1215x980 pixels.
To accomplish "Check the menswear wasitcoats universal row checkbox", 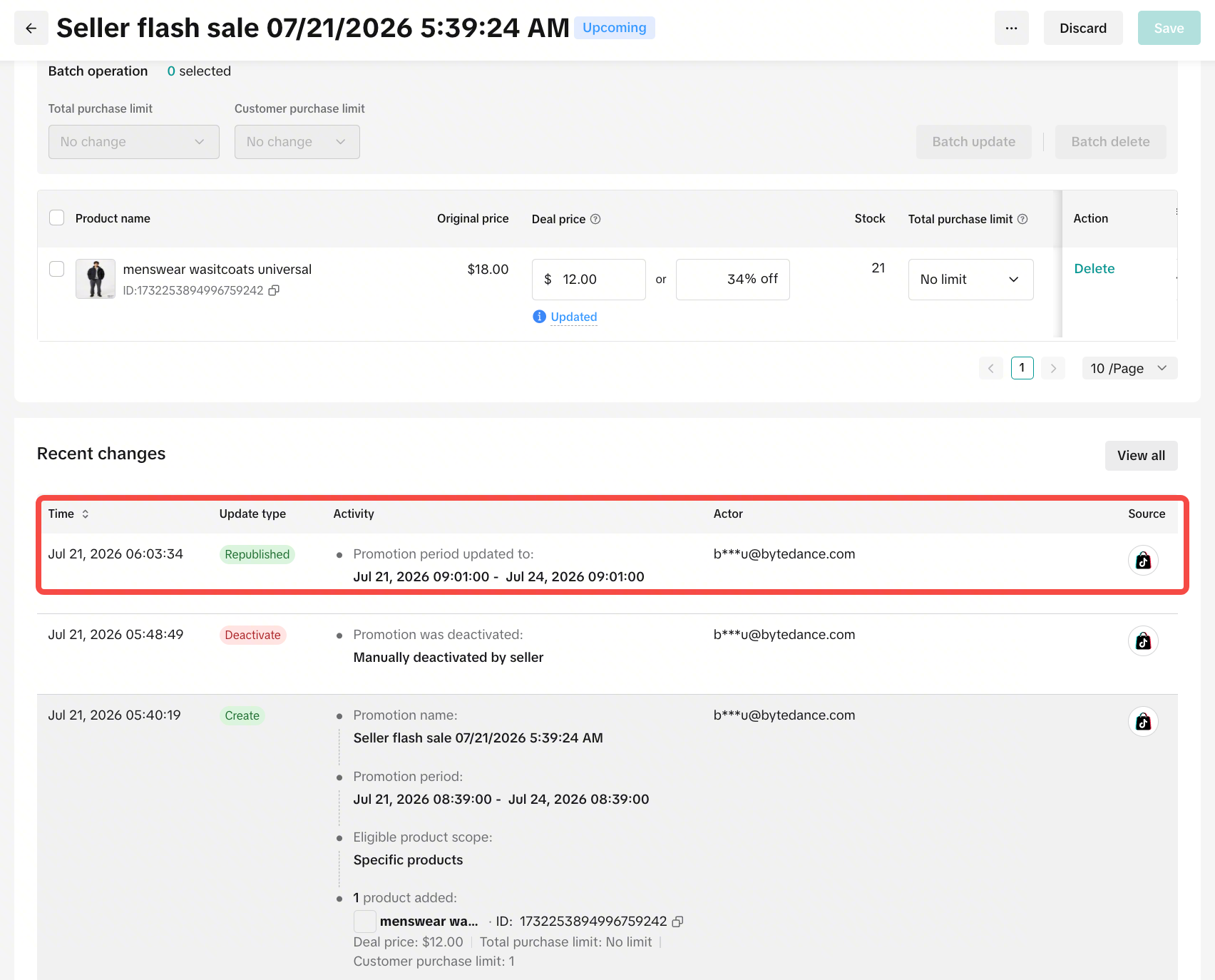I will point(57,269).
